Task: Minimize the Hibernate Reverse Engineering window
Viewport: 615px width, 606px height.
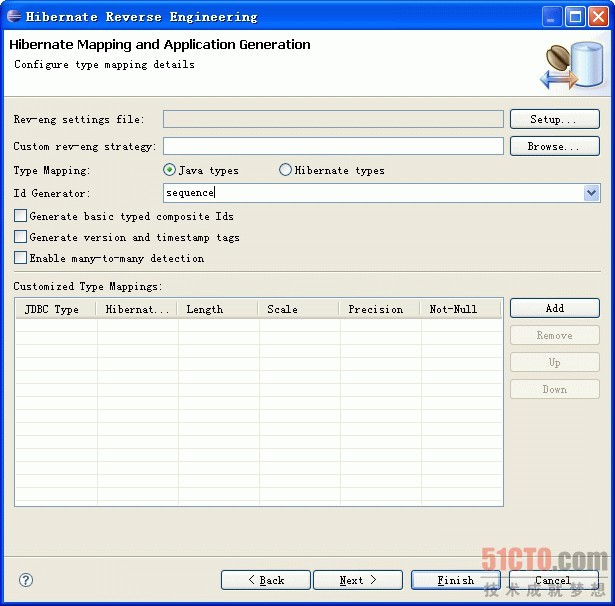Action: 551,17
